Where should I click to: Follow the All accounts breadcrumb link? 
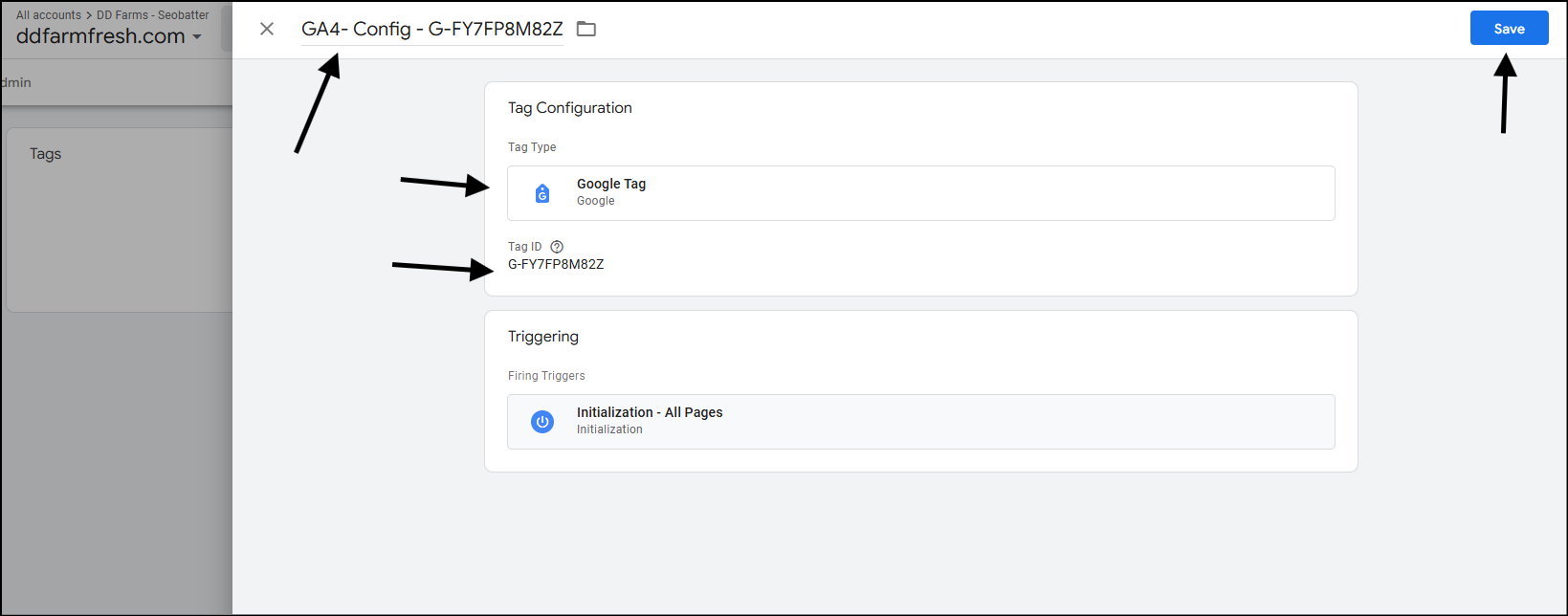49,15
